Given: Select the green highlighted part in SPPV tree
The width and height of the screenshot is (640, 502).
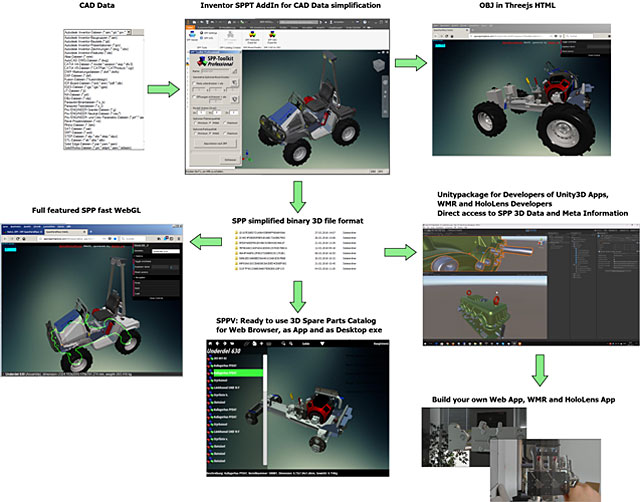Looking at the screenshot, I should (x=237, y=373).
